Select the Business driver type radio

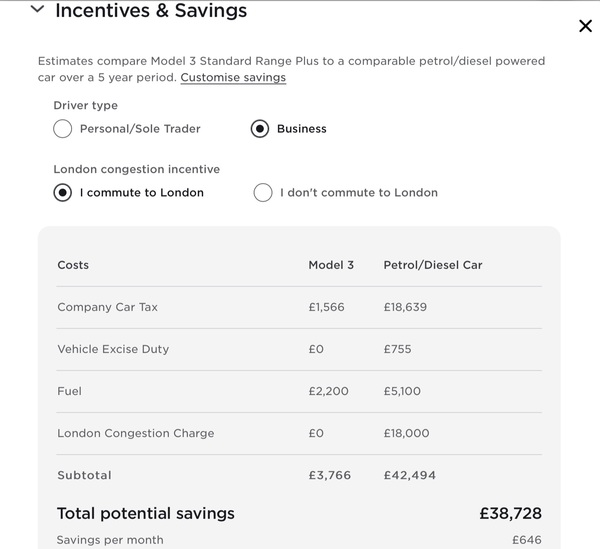[x=260, y=129]
